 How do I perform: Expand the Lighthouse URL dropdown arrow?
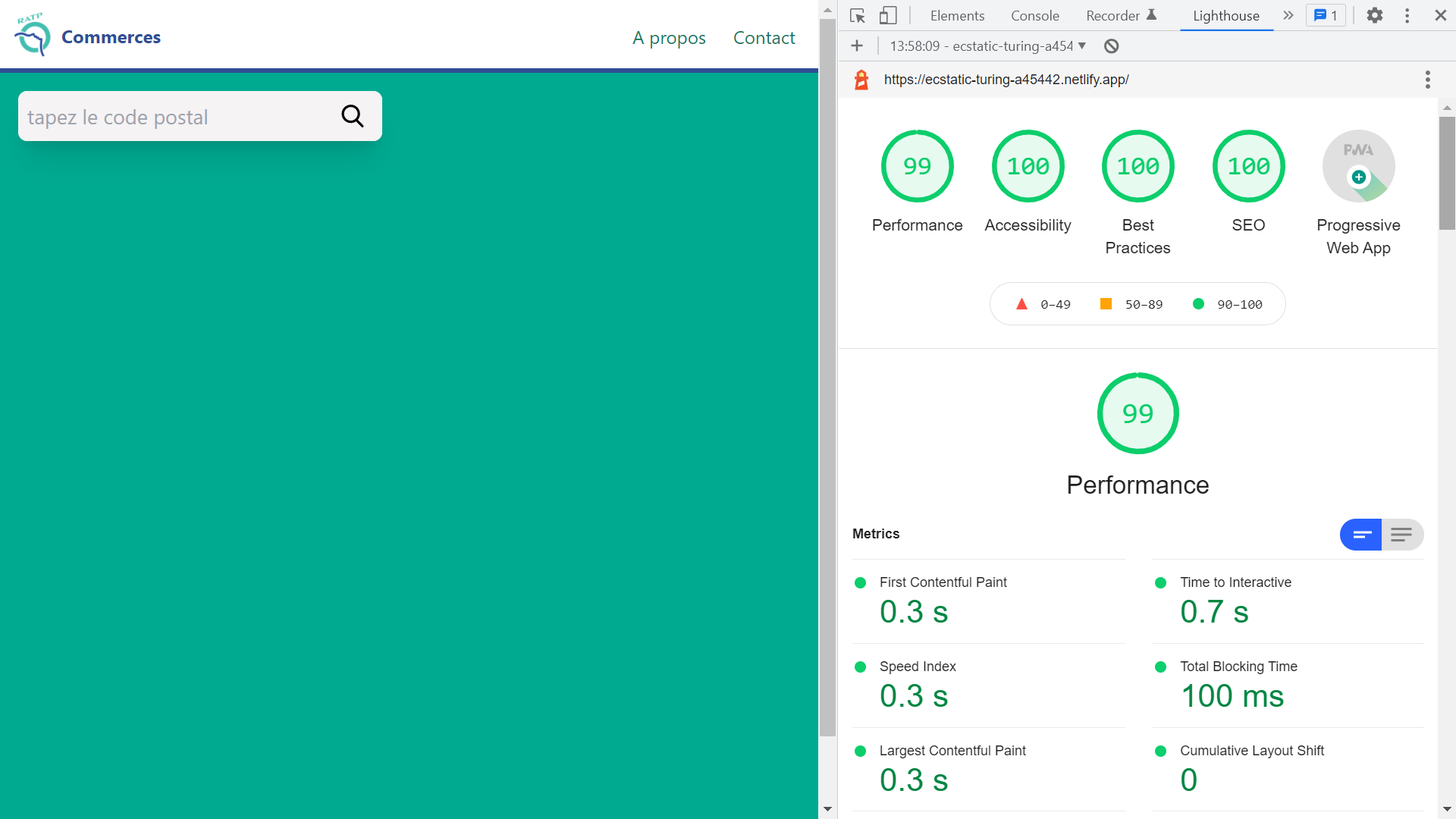[x=1083, y=46]
